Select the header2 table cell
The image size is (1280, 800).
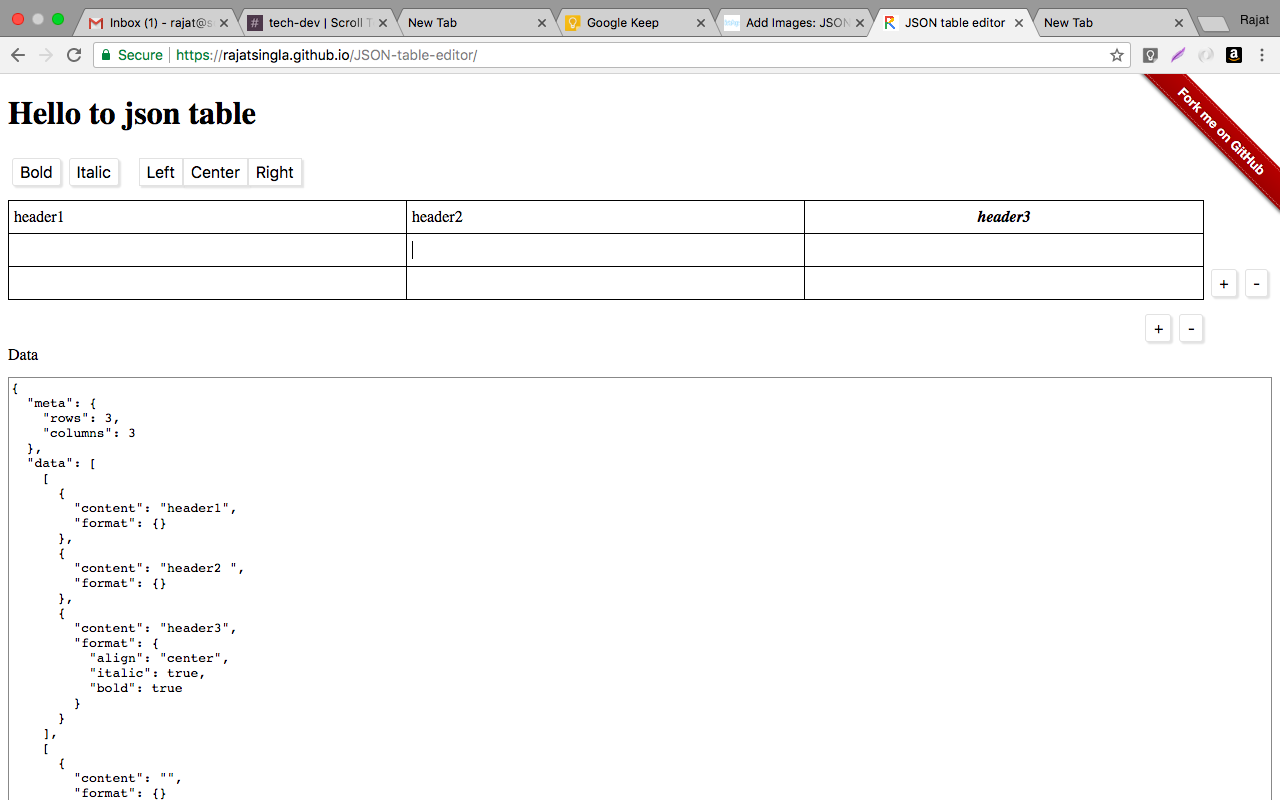605,217
